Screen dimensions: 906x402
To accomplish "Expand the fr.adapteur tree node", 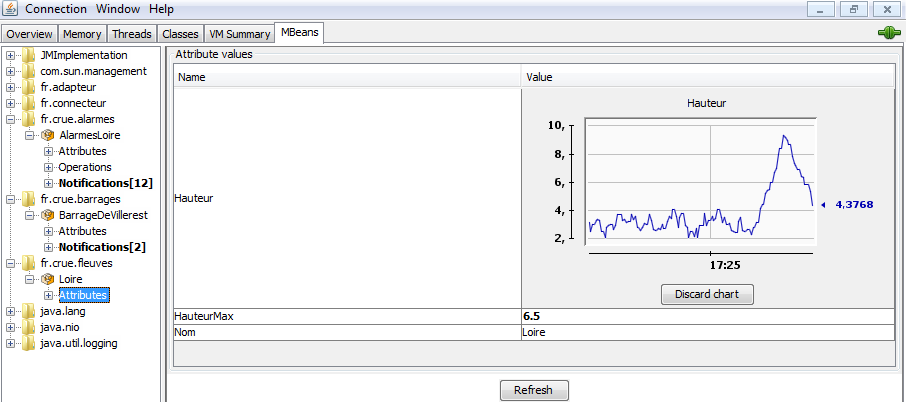I will click(10, 87).
